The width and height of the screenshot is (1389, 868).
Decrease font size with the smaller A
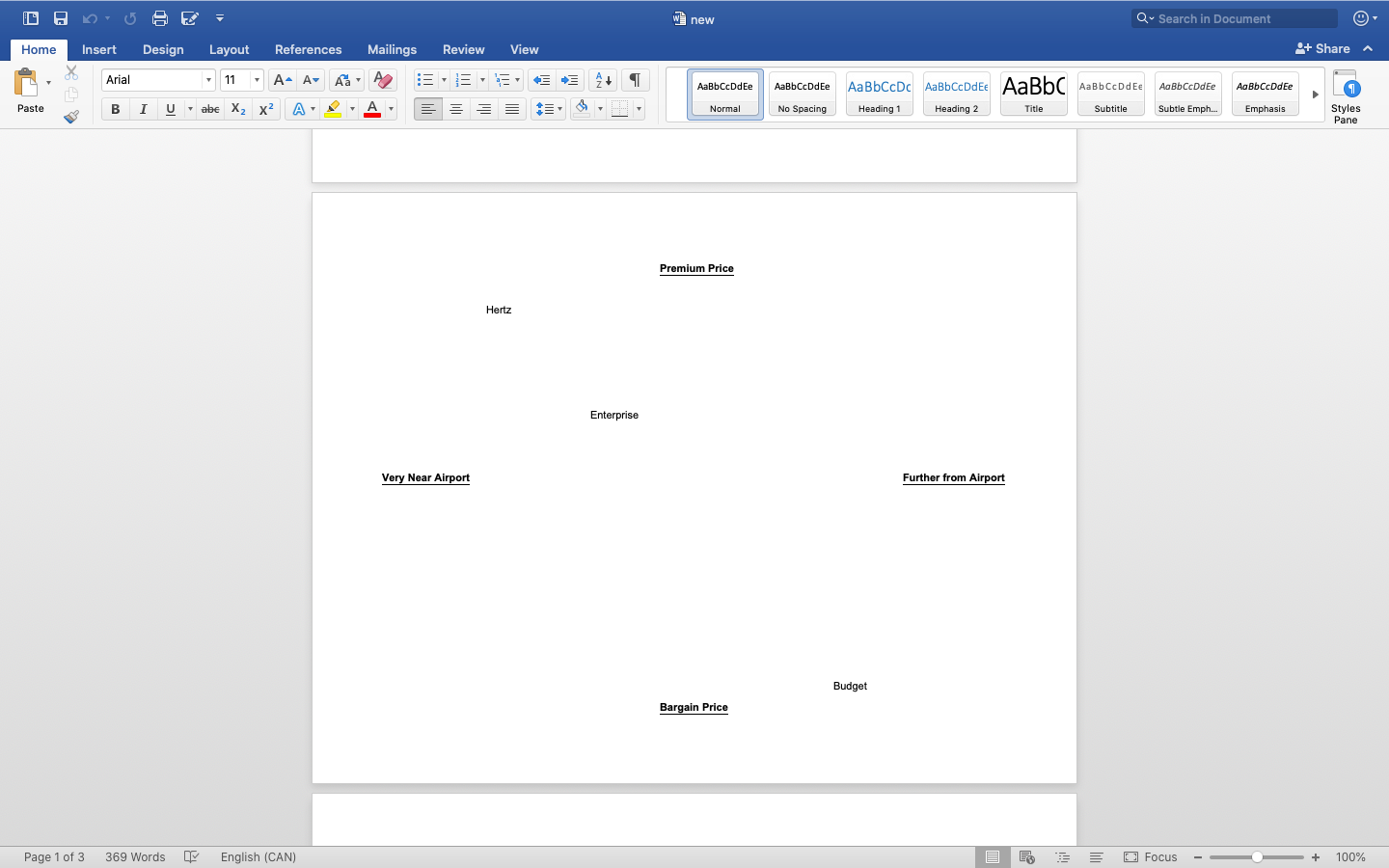point(311,80)
